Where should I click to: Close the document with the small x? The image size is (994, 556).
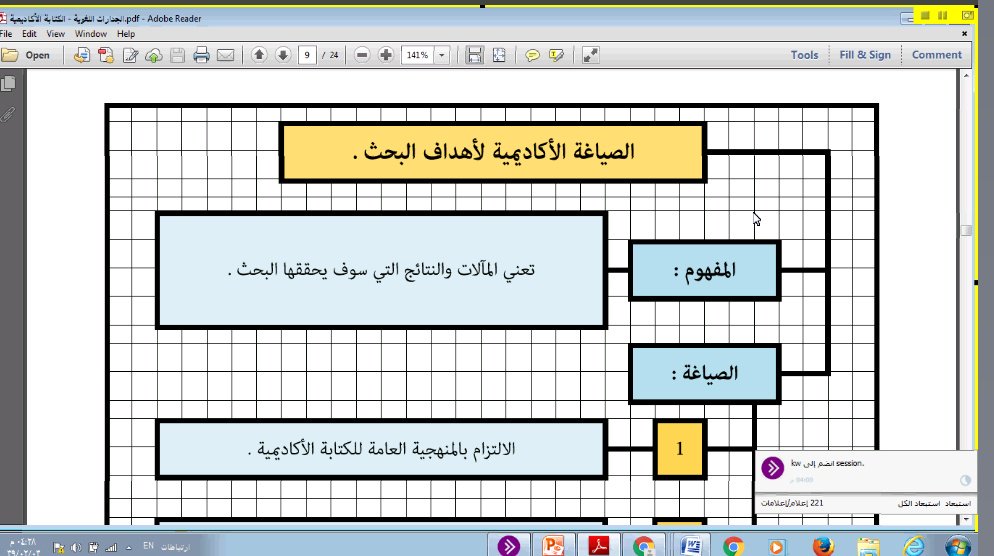click(965, 34)
